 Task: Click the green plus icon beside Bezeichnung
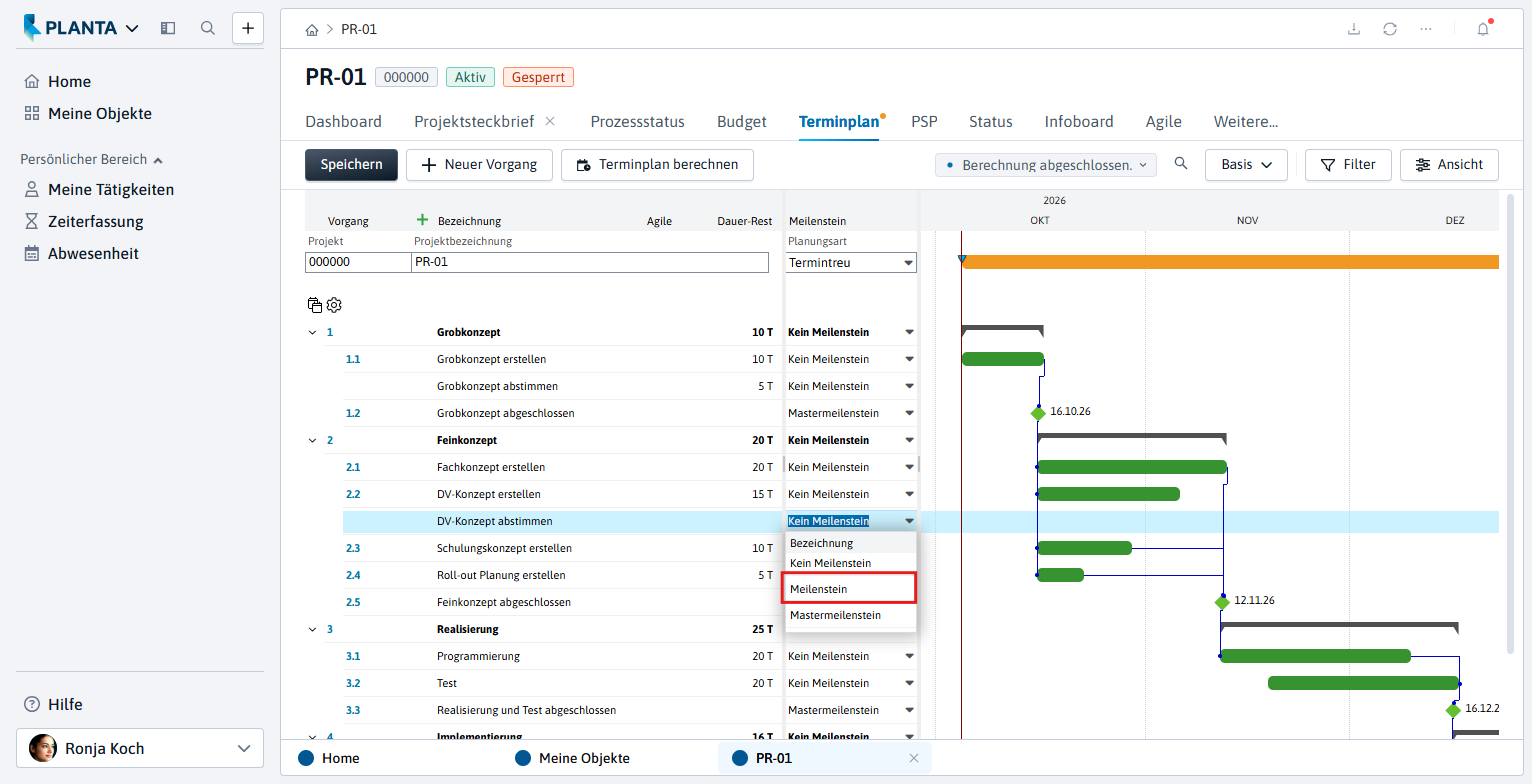[x=422, y=220]
